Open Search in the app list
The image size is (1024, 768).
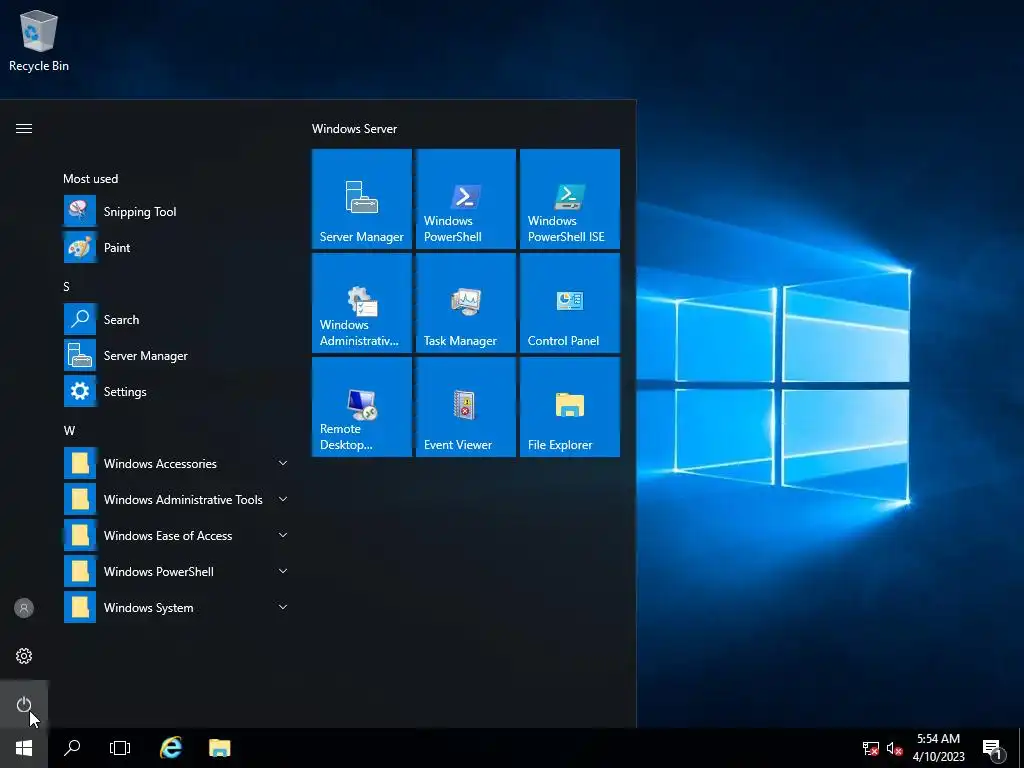(x=178, y=319)
